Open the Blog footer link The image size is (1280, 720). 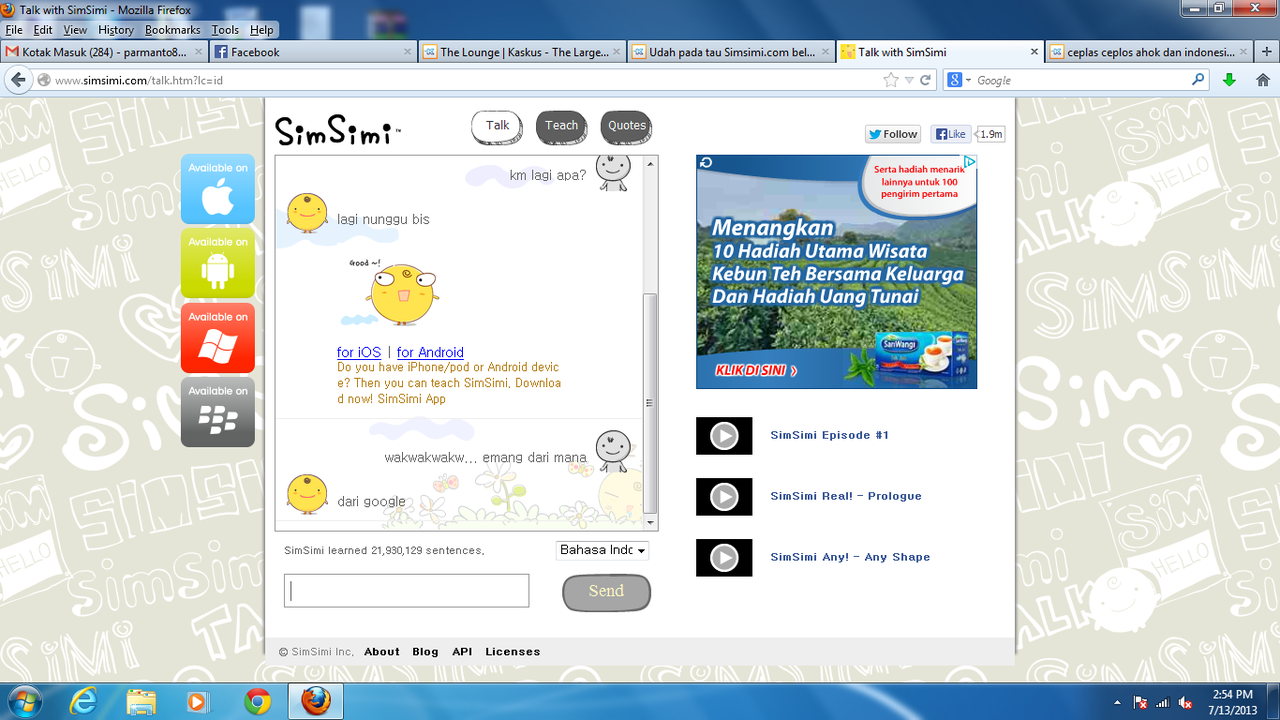[x=425, y=651]
